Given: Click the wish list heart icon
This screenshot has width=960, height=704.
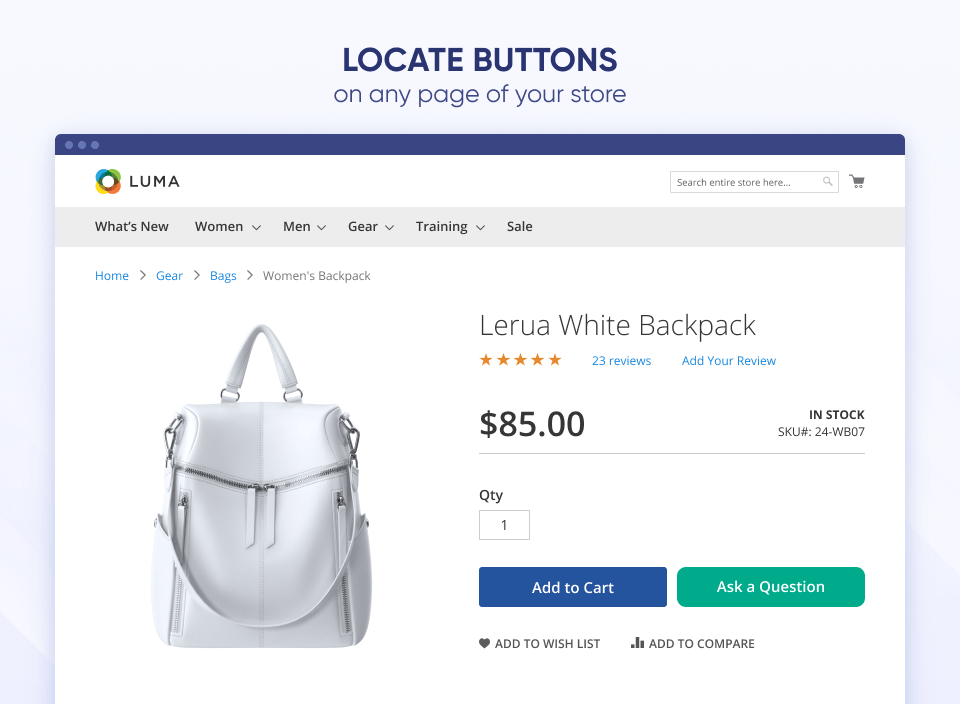Looking at the screenshot, I should pyautogui.click(x=485, y=644).
